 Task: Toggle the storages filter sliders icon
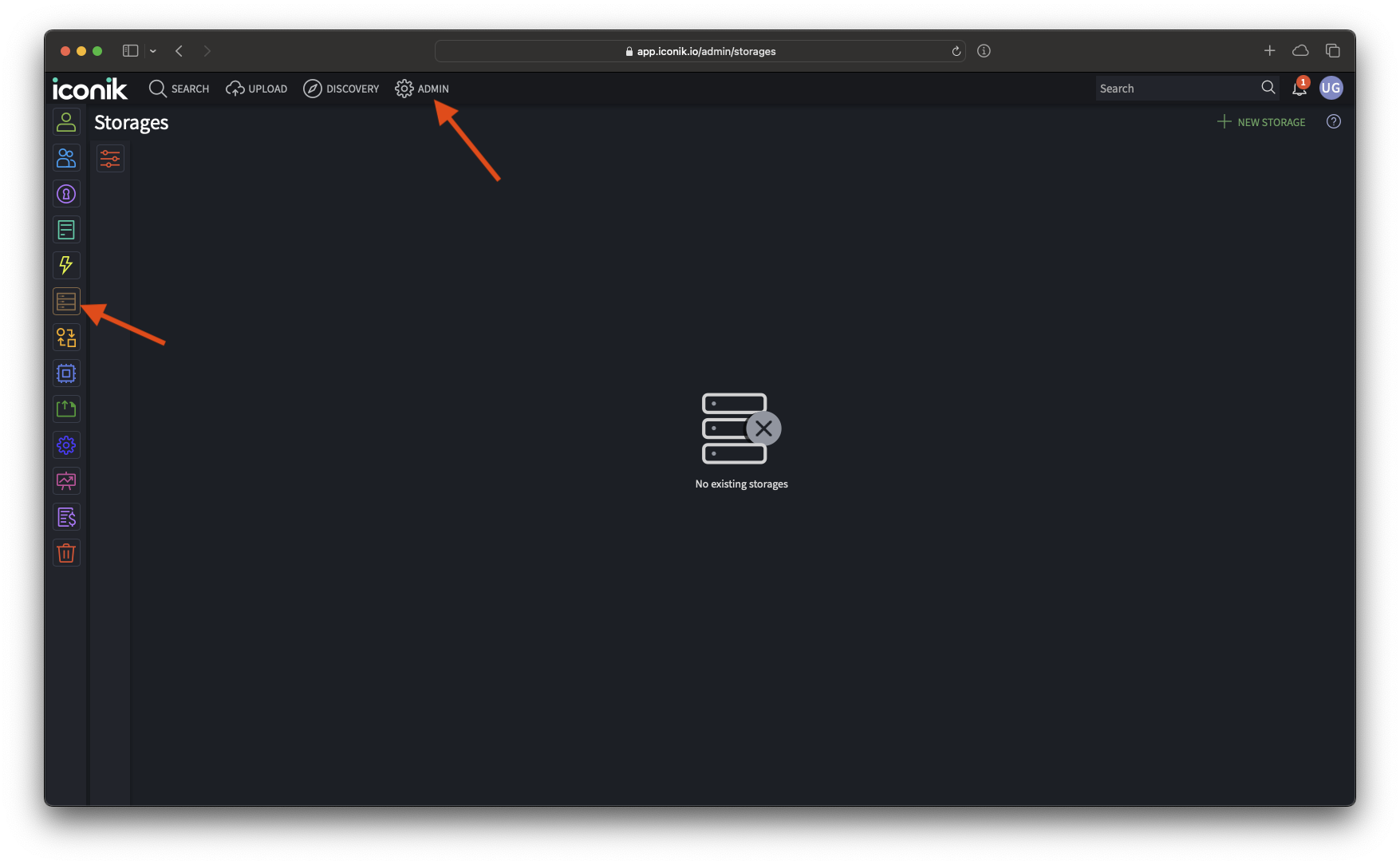[110, 159]
